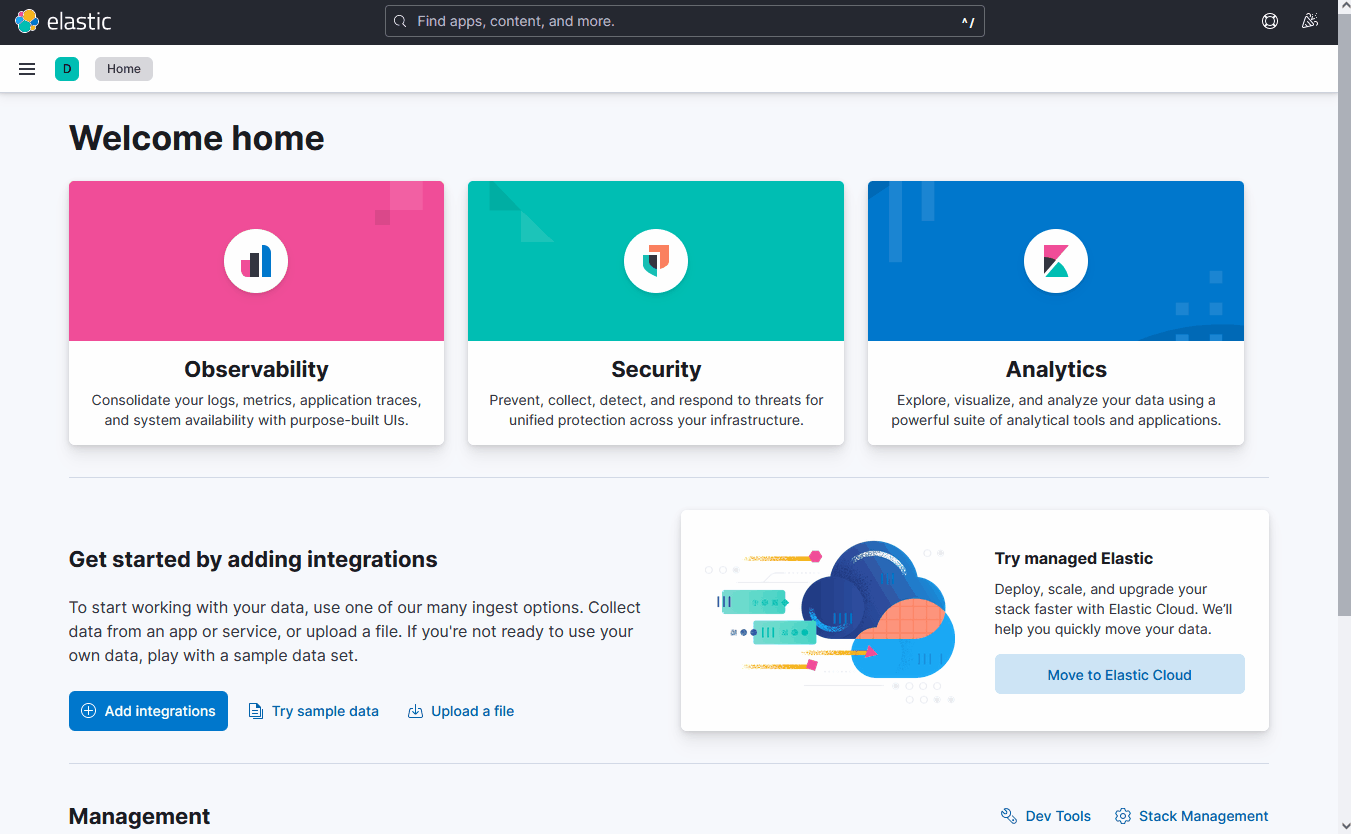This screenshot has height=834, width=1351.
Task: Open the main navigation menu
Action: [x=26, y=68]
